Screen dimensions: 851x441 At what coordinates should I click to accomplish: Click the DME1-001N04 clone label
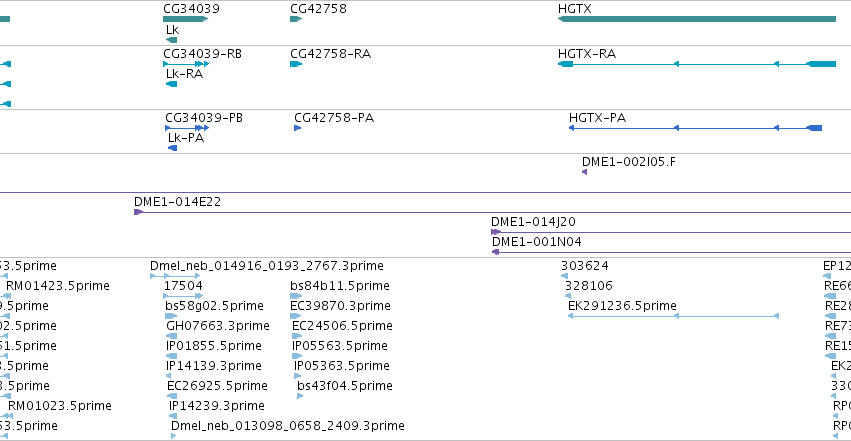click(536, 242)
